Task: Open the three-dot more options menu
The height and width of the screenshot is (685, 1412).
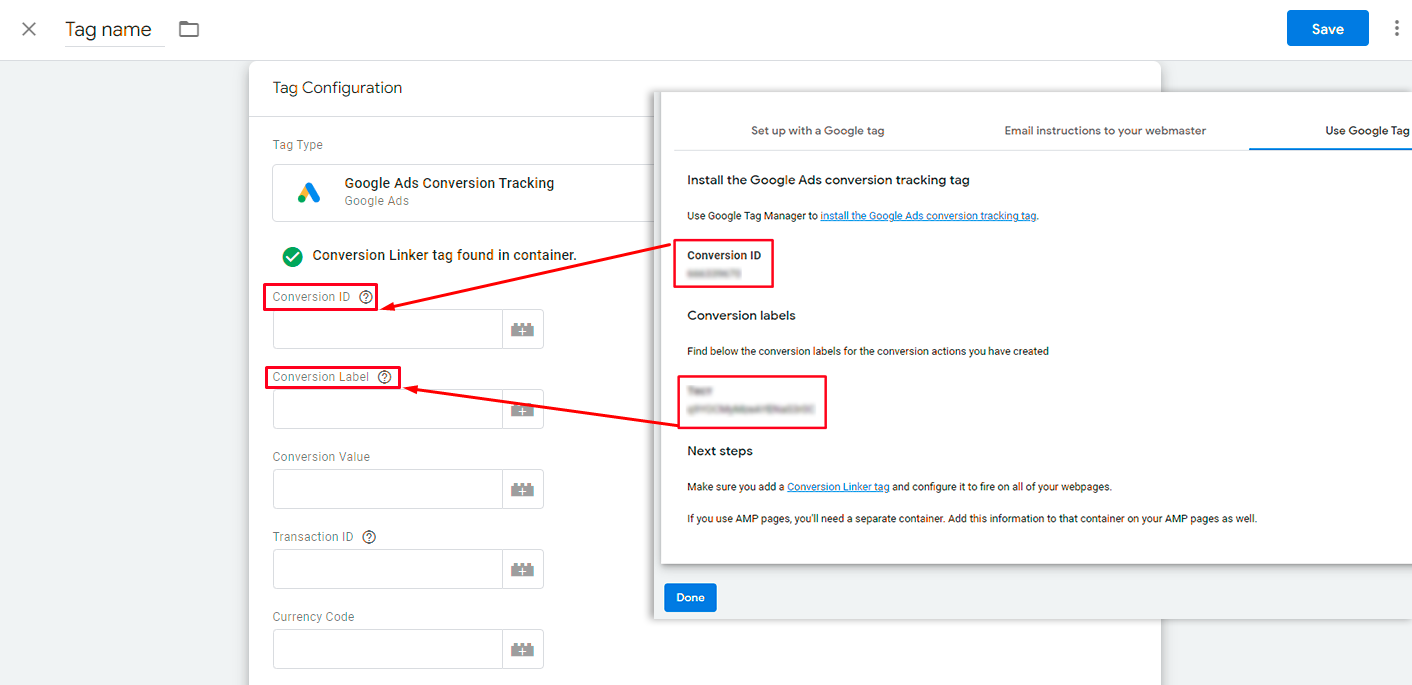Action: click(x=1396, y=29)
